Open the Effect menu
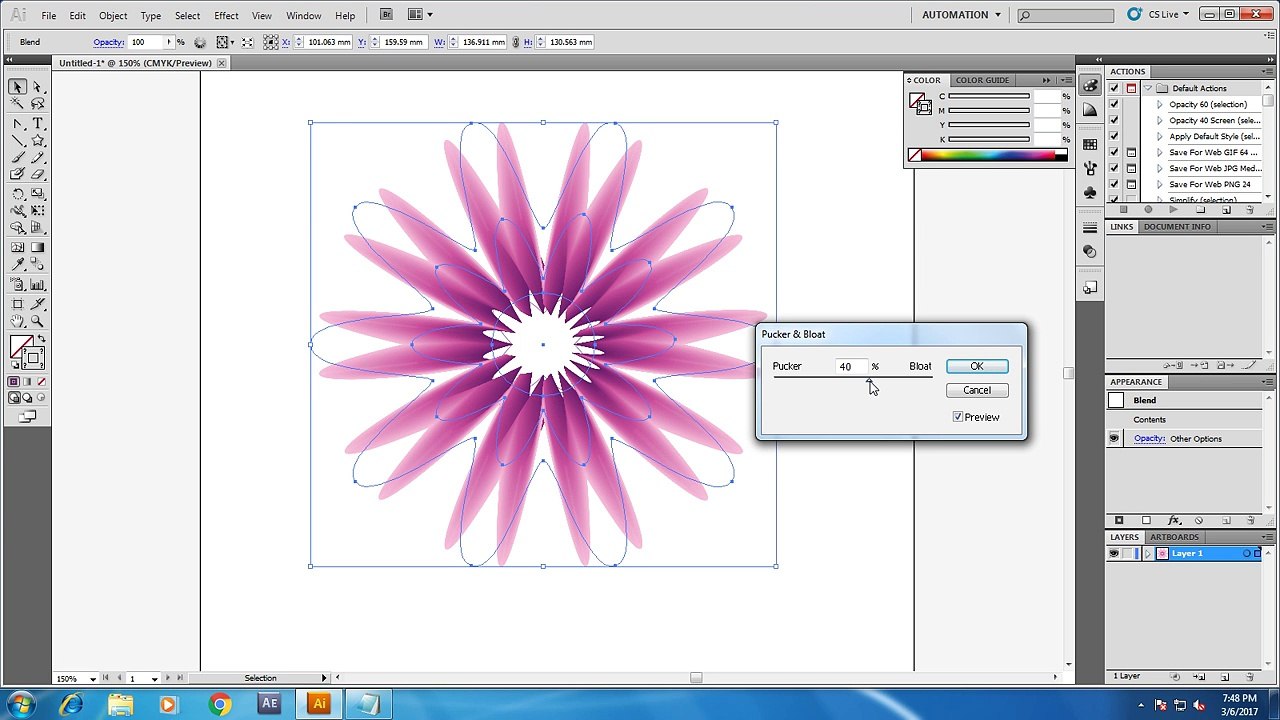The height and width of the screenshot is (720, 1280). click(x=226, y=16)
